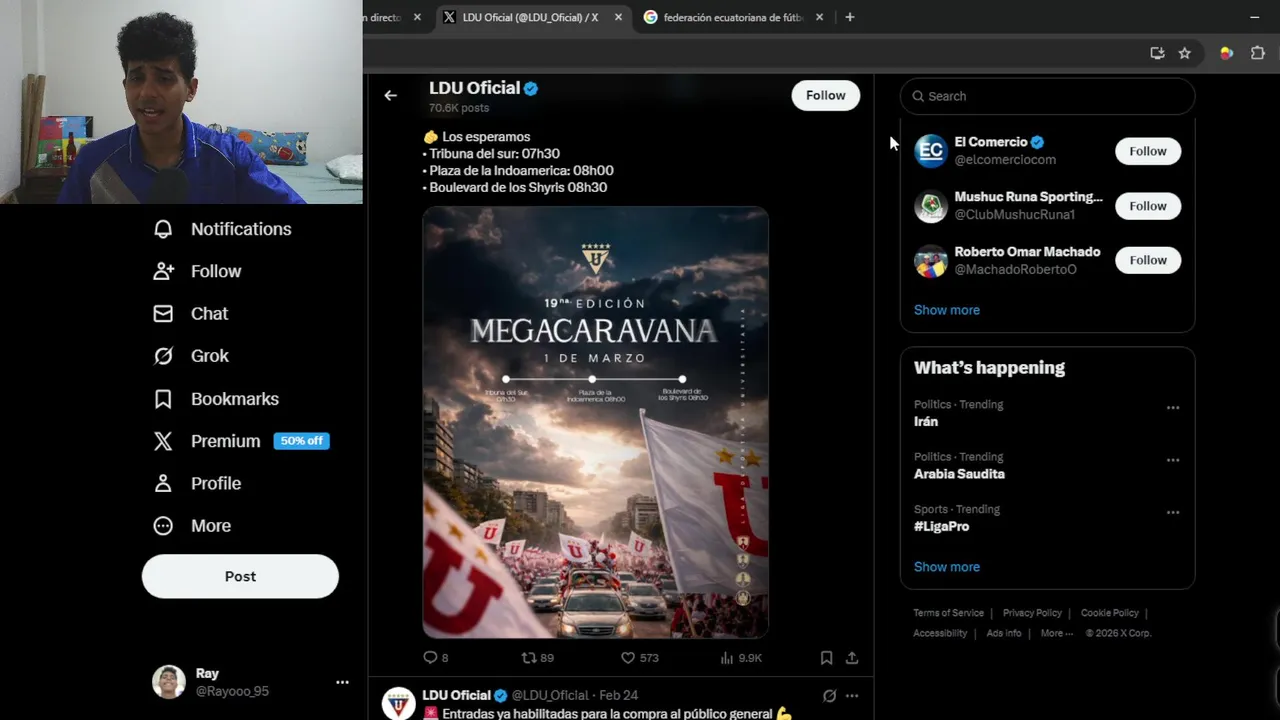
Task: Close the federación ecuatoriana tab
Action: tap(819, 17)
